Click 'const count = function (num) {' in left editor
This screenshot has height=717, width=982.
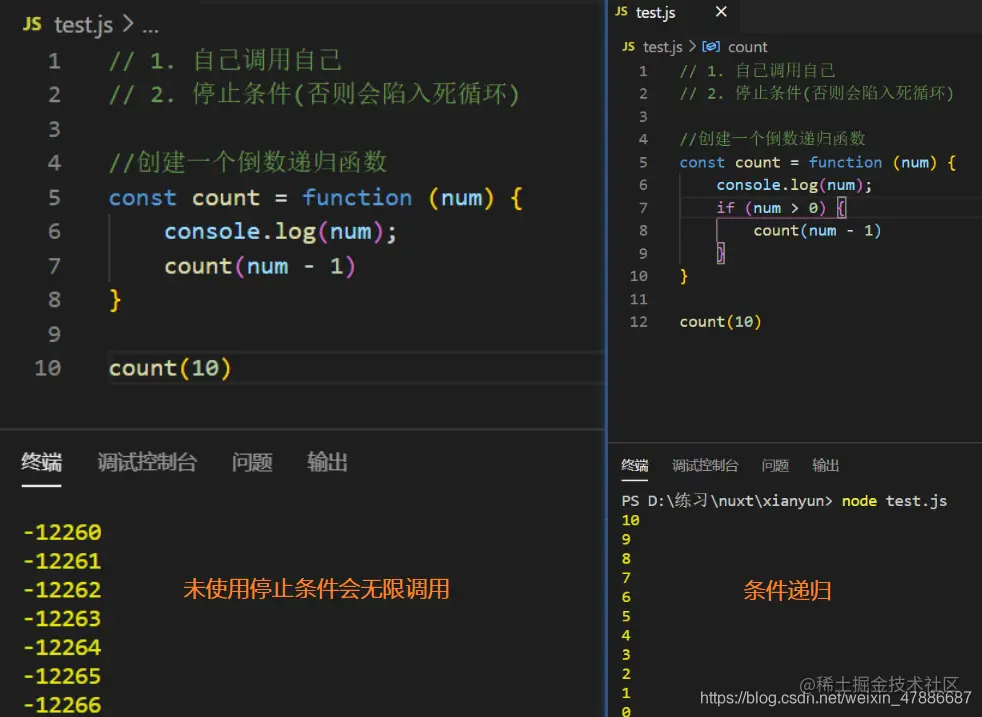click(x=316, y=198)
